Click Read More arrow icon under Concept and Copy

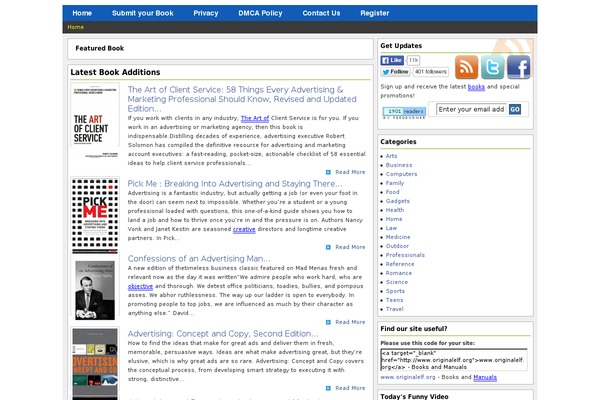pyautogui.click(x=328, y=388)
